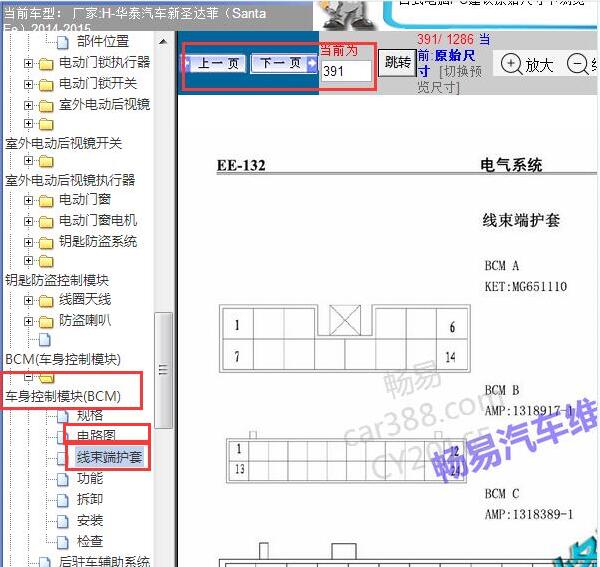Click the KET:MG651110 connector text
Image resolution: width=600 pixels, height=567 pixels.
(x=526, y=287)
